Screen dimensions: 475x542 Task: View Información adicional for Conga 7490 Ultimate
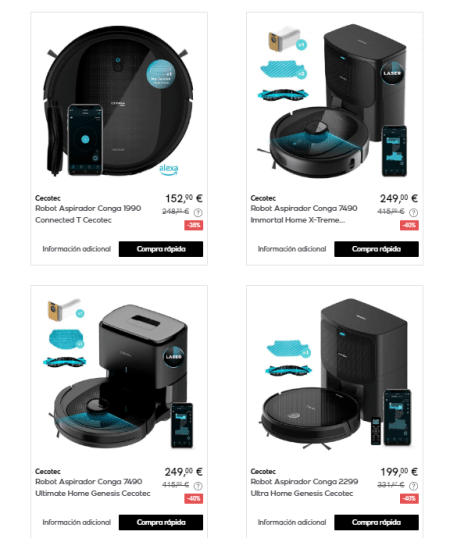point(77,522)
